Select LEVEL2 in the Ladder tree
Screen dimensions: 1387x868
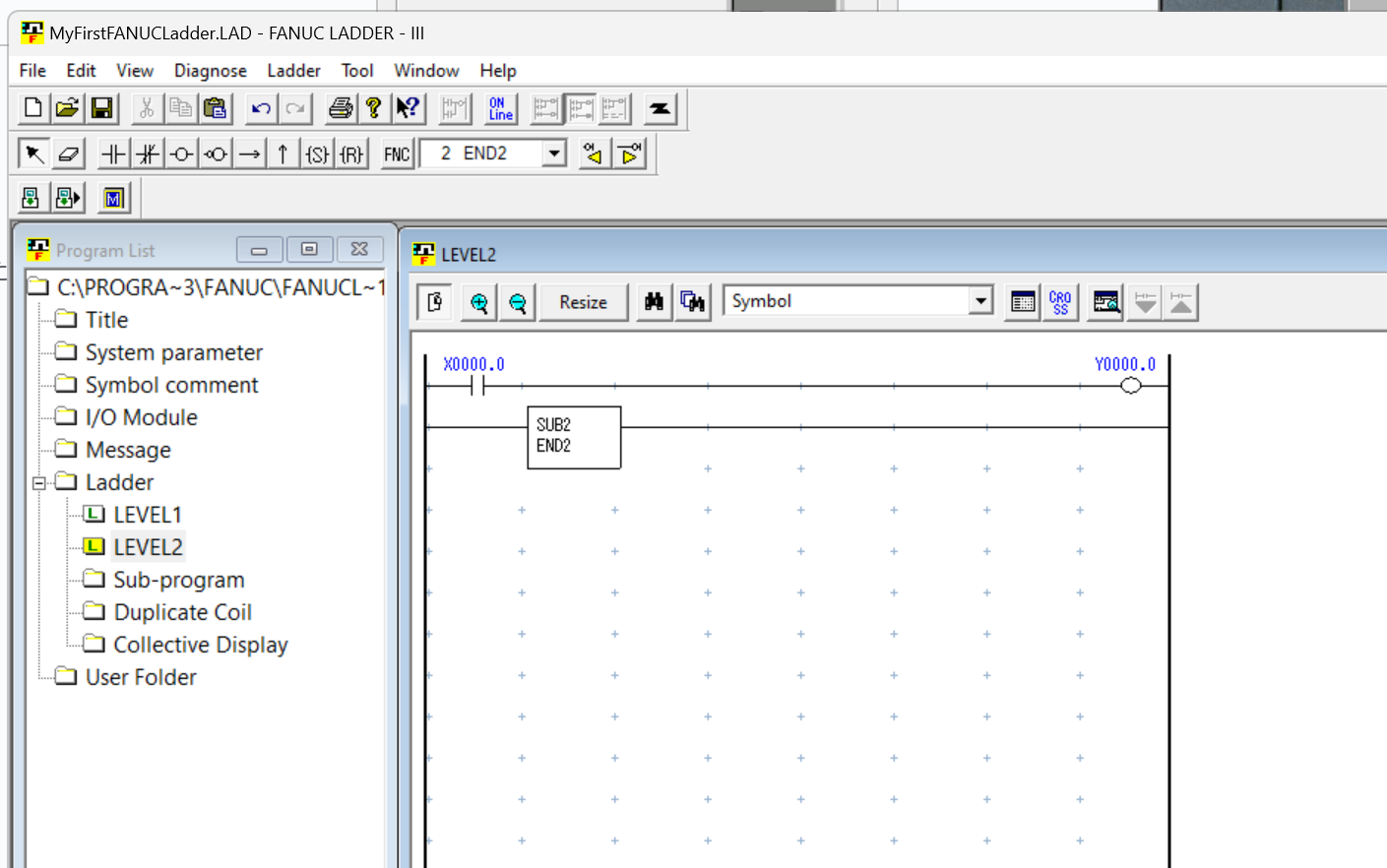pos(148,547)
